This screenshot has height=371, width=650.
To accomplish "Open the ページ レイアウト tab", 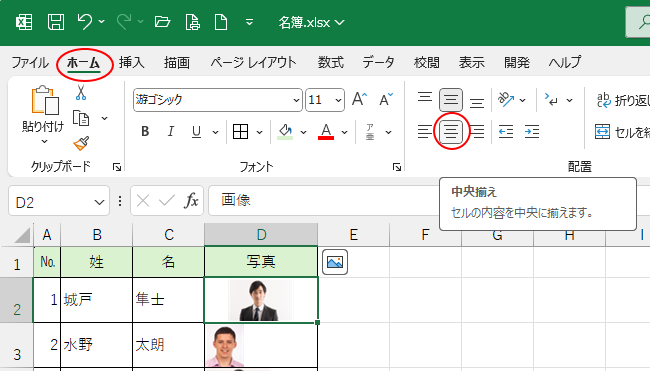I will click(253, 63).
